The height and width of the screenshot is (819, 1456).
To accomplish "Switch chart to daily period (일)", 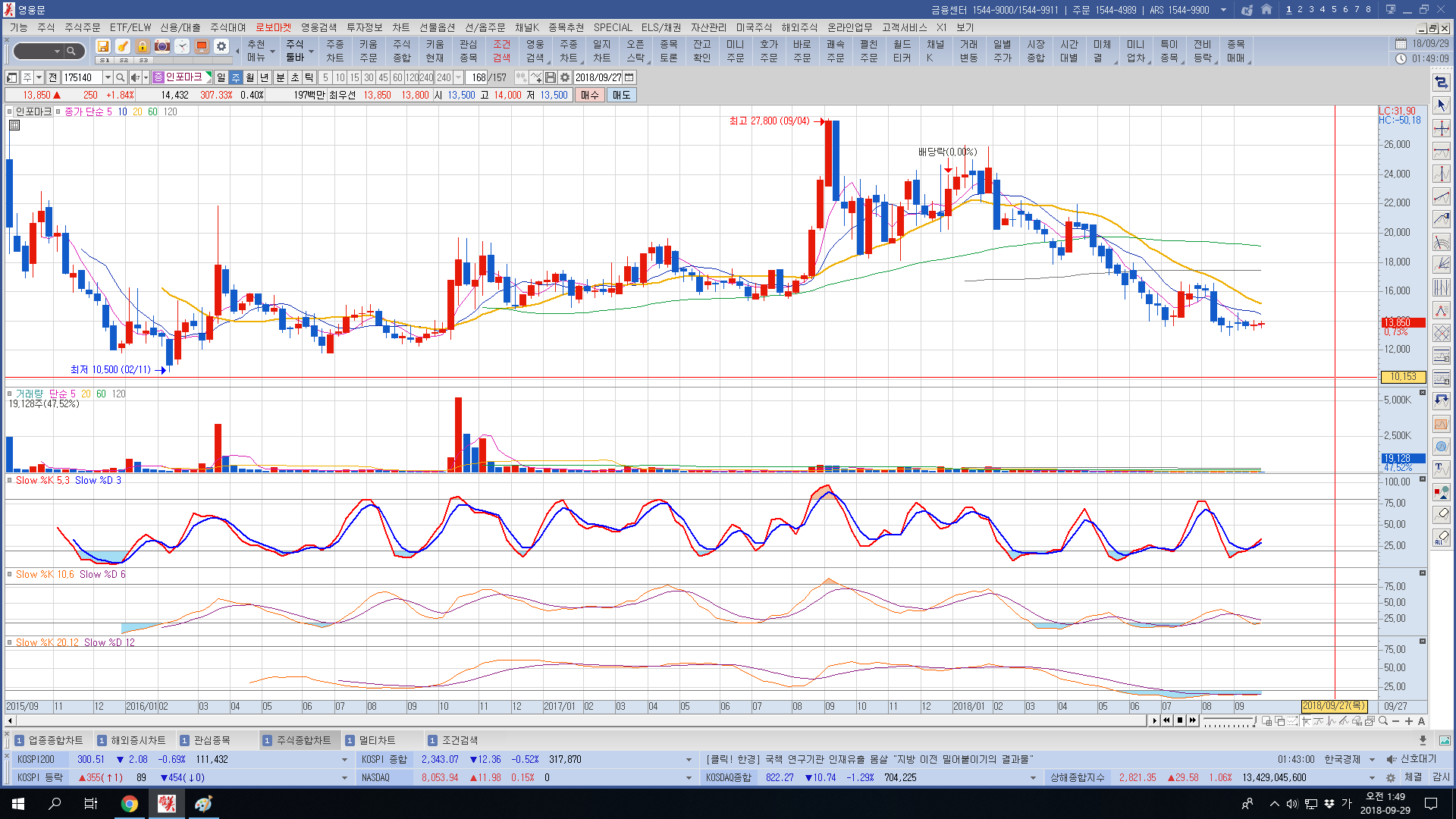I will click(x=221, y=77).
